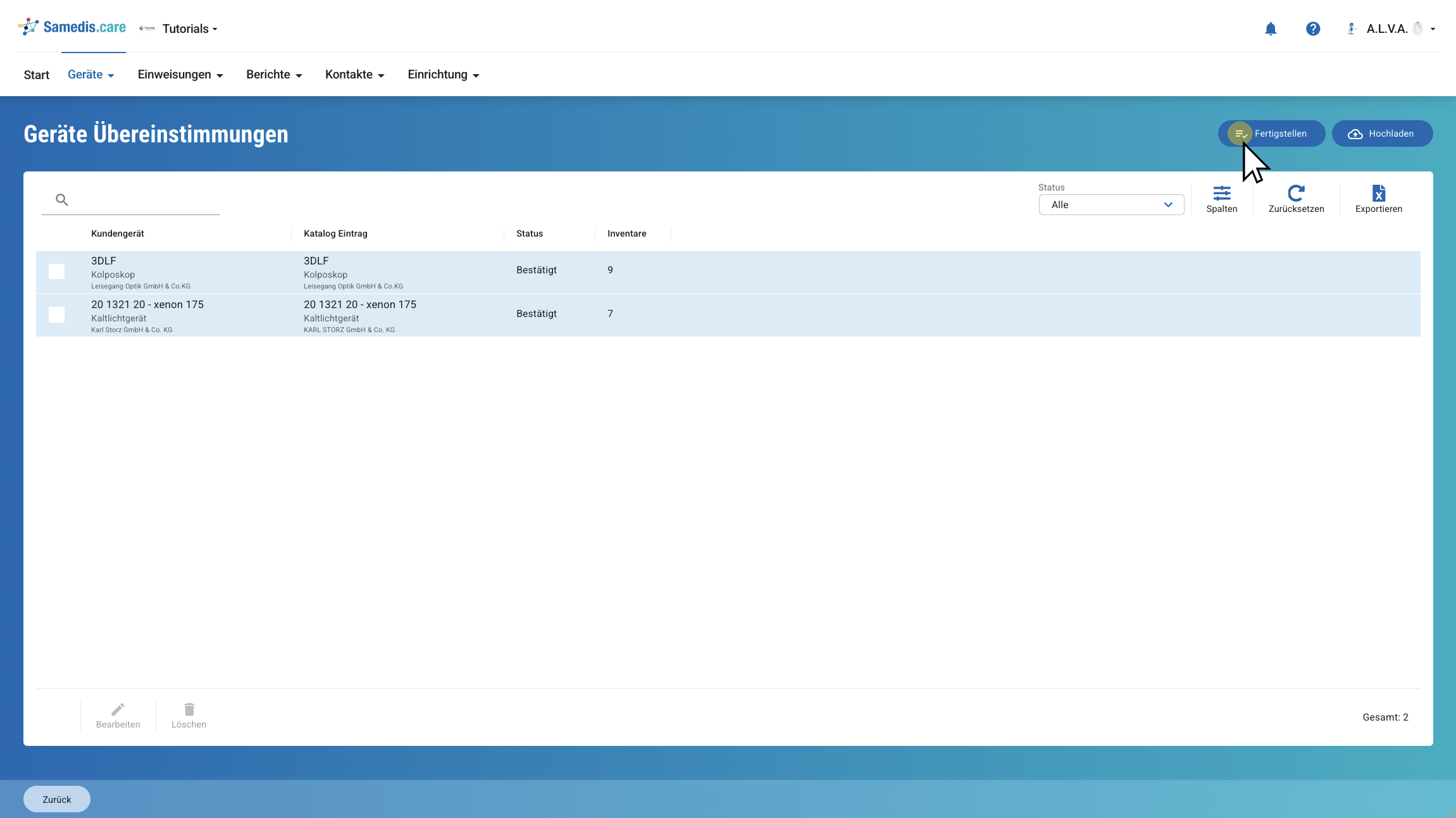This screenshot has height=818, width=1456.
Task: Open the notifications bell
Action: click(1271, 29)
